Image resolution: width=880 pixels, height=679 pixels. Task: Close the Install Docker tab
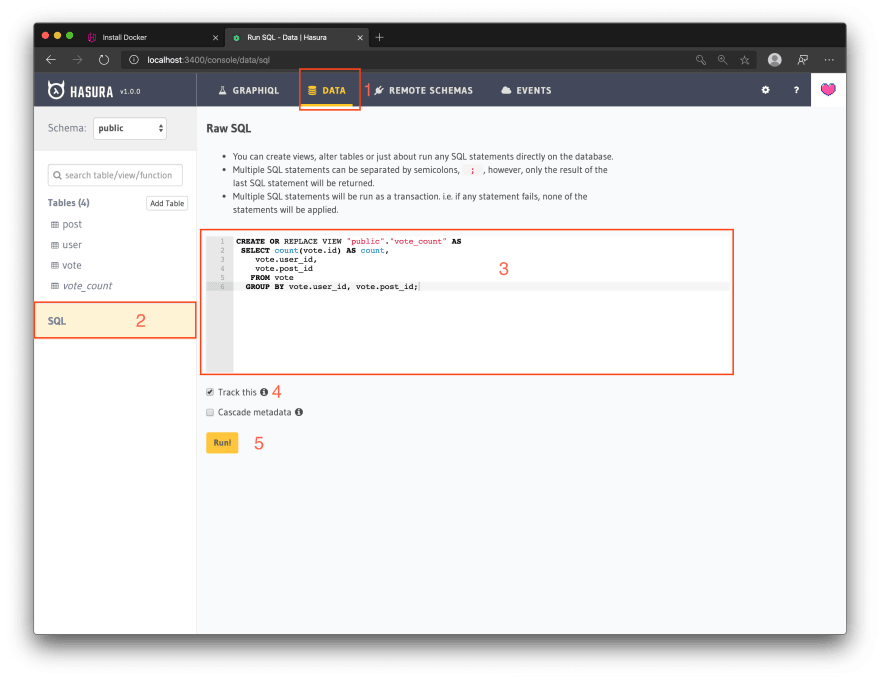point(216,38)
